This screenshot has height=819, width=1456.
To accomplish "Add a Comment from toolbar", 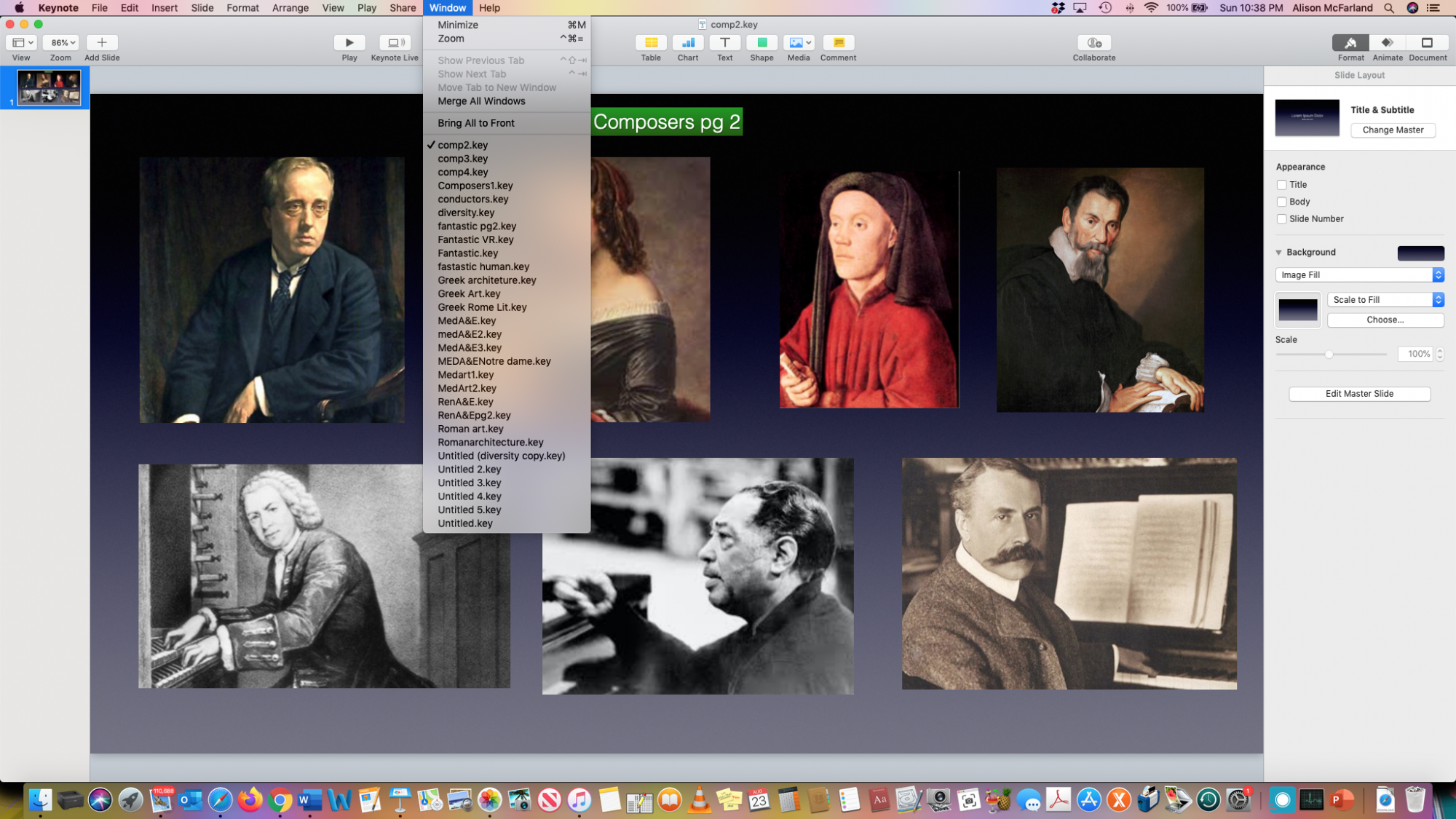I will (839, 42).
